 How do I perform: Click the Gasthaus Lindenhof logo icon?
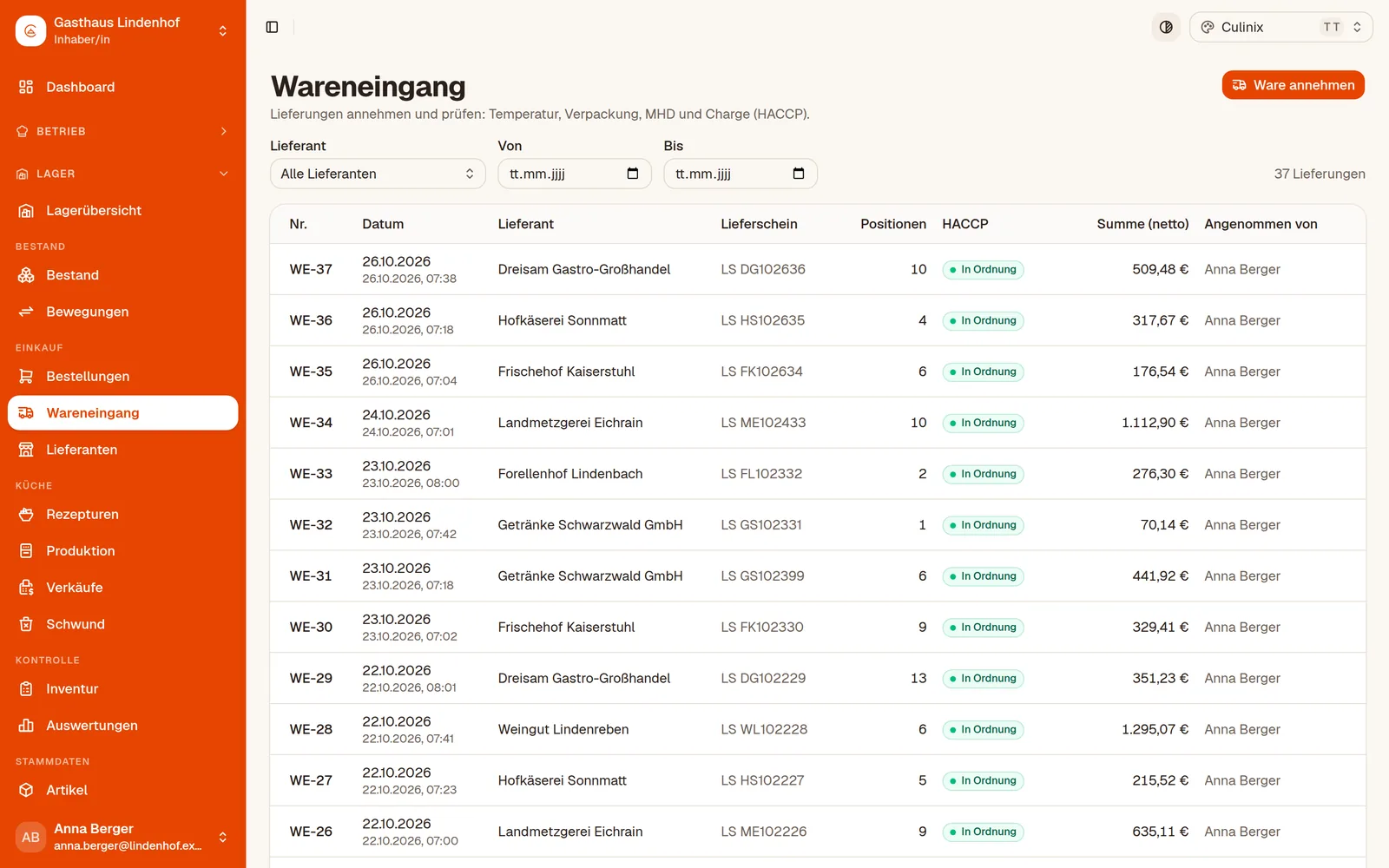point(30,30)
